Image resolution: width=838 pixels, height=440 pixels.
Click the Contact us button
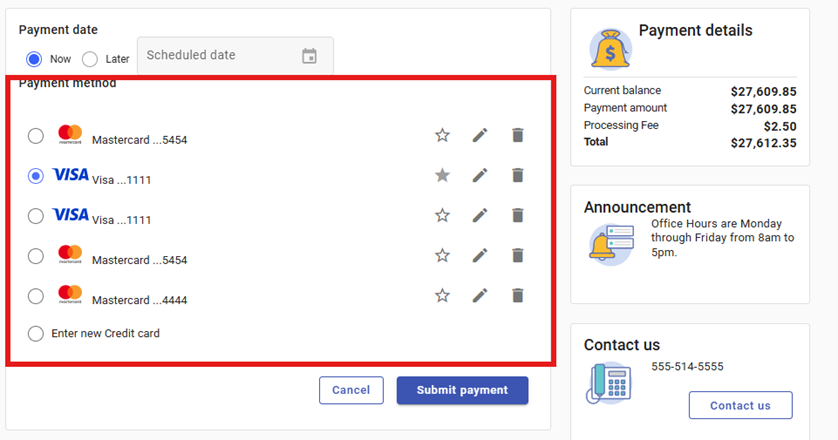tap(740, 405)
